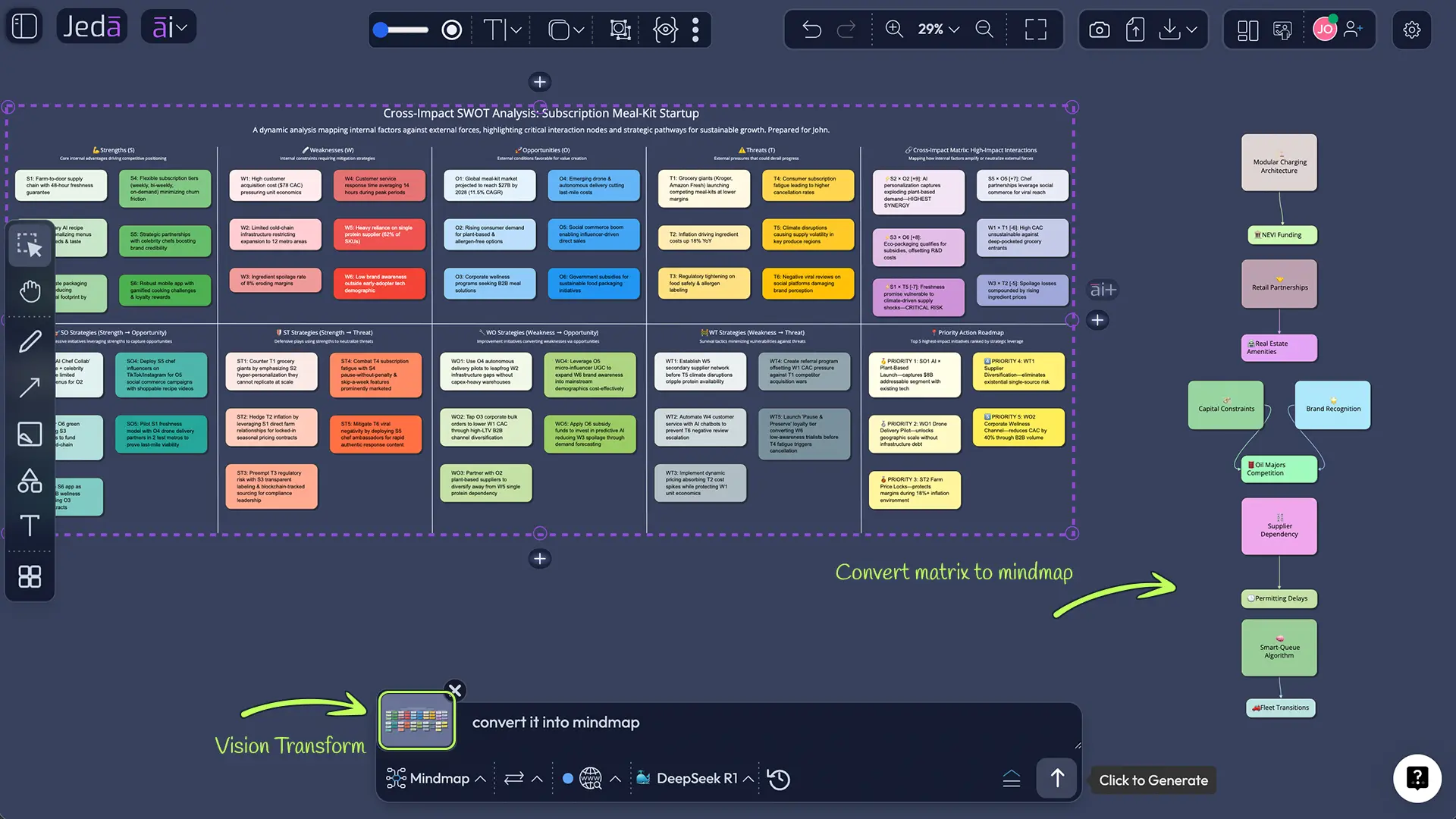This screenshot has height=819, width=1456.
Task: Open the prompt history icon
Action: click(x=778, y=779)
